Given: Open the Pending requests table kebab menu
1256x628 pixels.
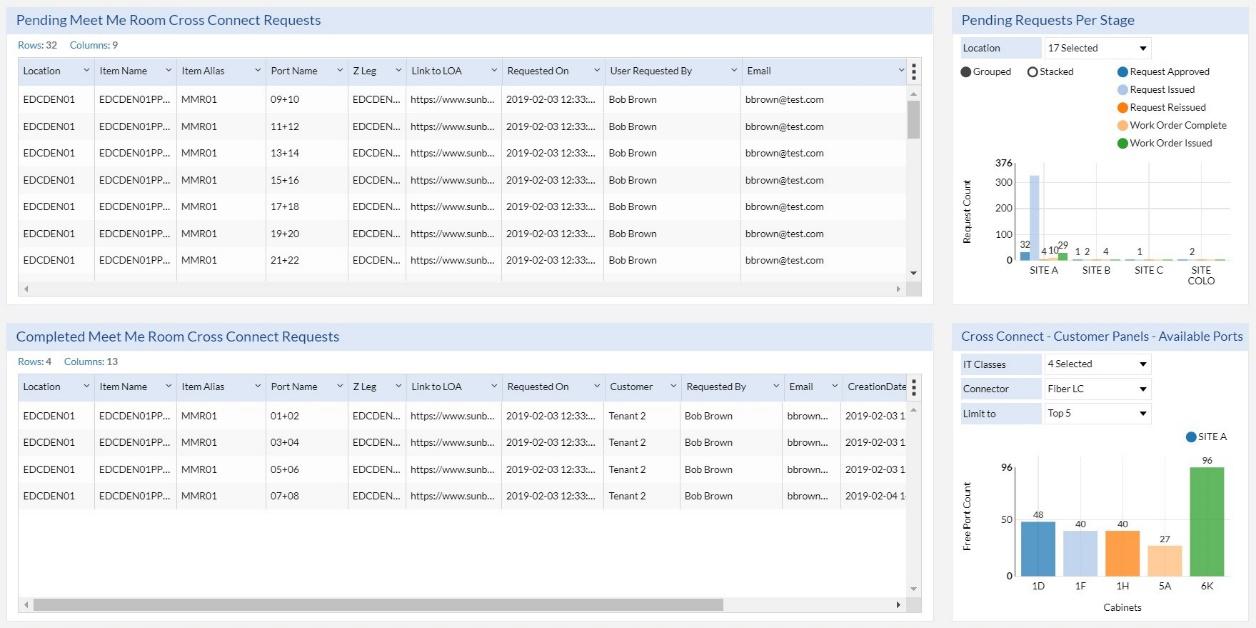Looking at the screenshot, I should (913, 71).
